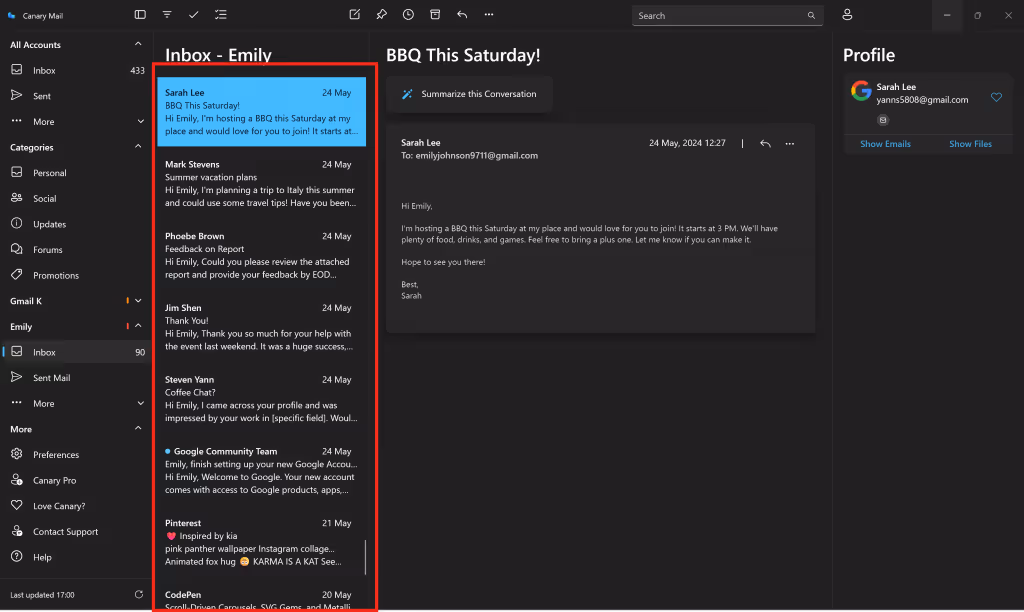Reply using arrow in message header
Viewport: 1024px width, 612px height.
coord(765,143)
